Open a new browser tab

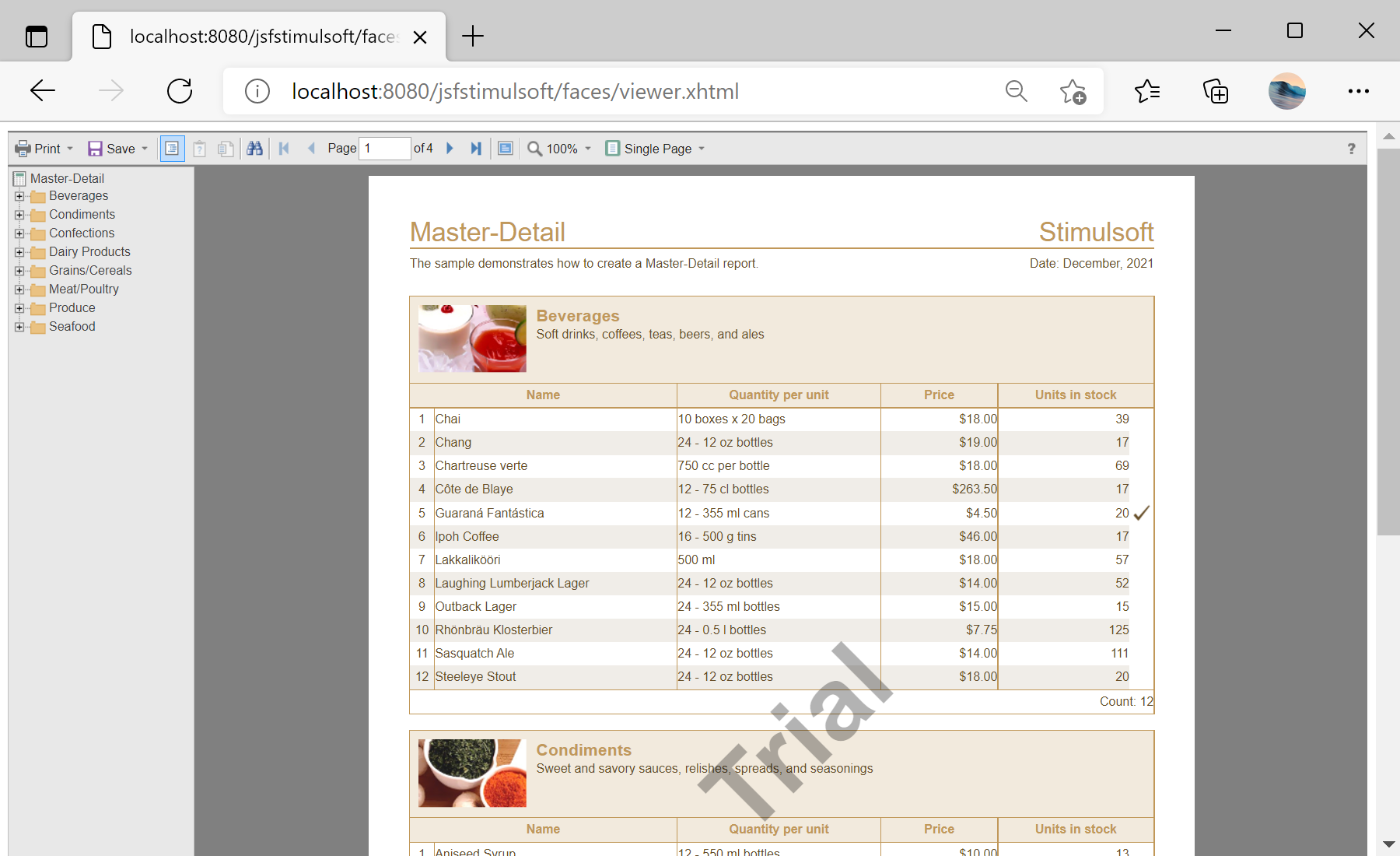[472, 37]
